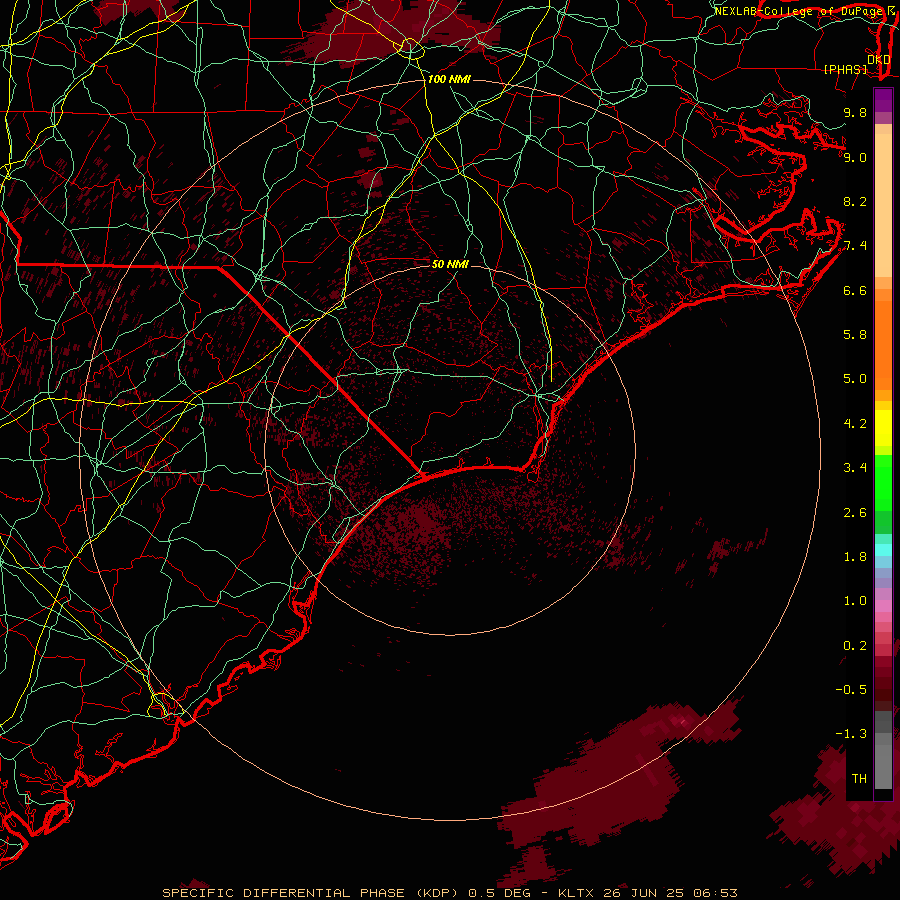This screenshot has width=900, height=900.
Task: Pick the gray swatch at the color bar bottom
Action: click(883, 766)
